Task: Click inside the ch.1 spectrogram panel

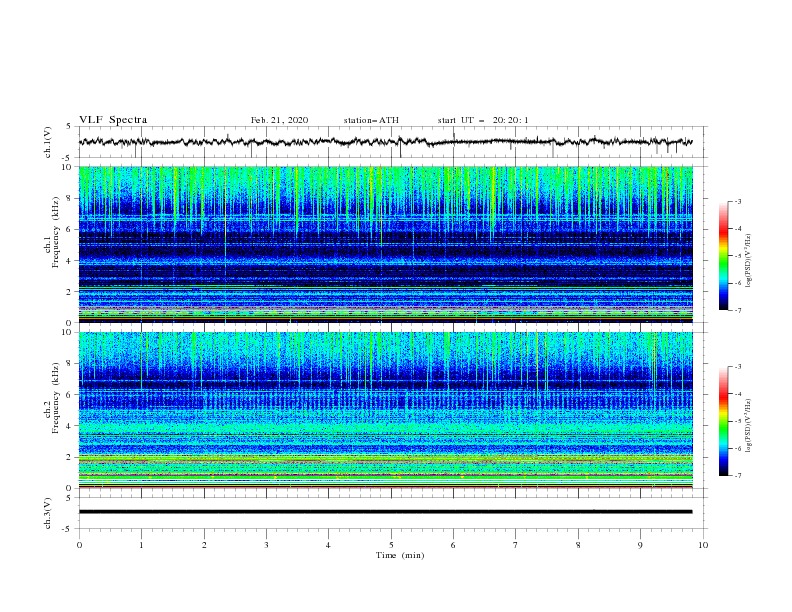Action: pyautogui.click(x=385, y=244)
